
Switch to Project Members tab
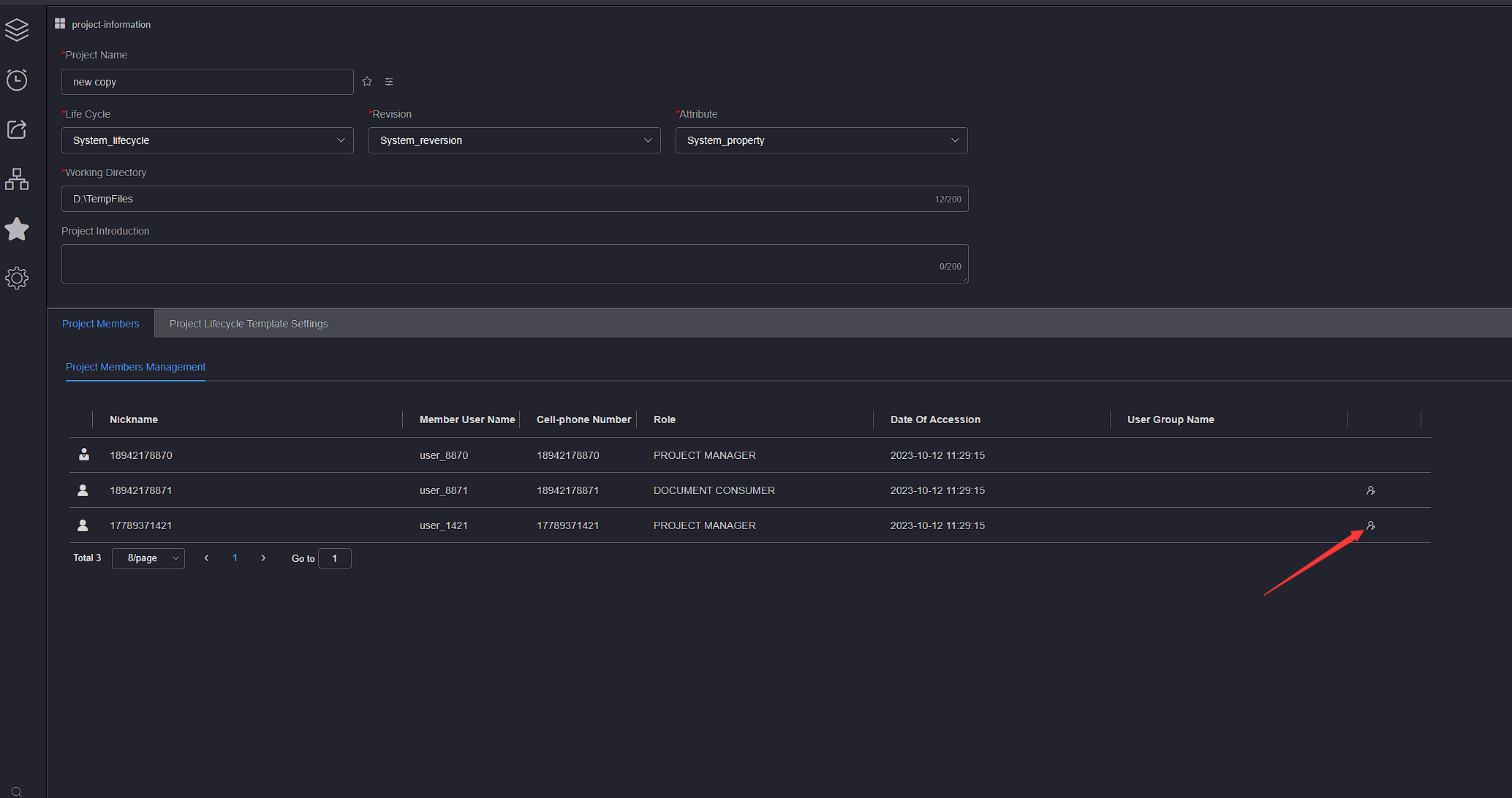click(100, 324)
